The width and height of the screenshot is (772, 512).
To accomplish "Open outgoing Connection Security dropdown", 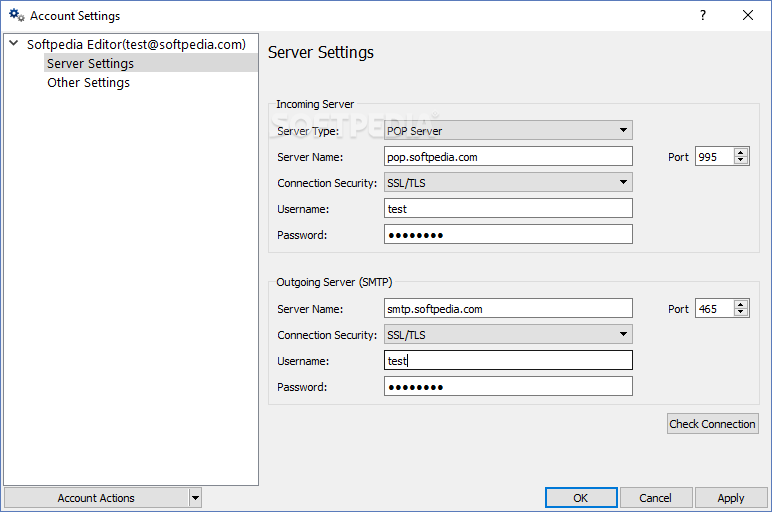I will coord(508,335).
